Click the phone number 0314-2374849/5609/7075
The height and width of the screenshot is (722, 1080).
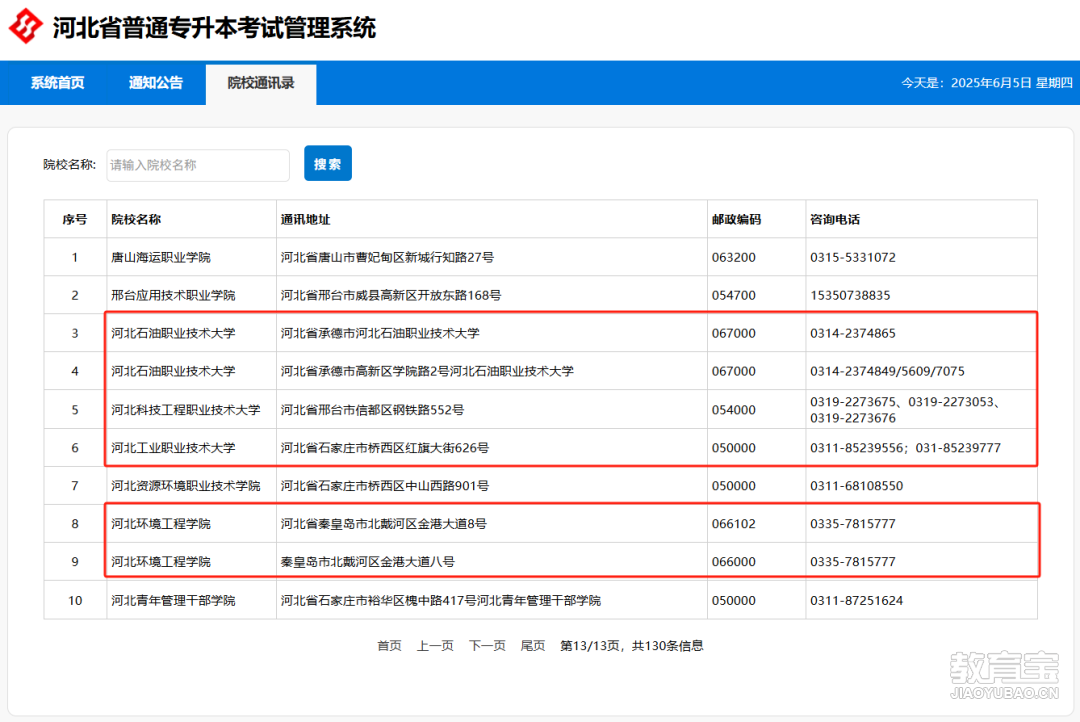[x=887, y=371]
